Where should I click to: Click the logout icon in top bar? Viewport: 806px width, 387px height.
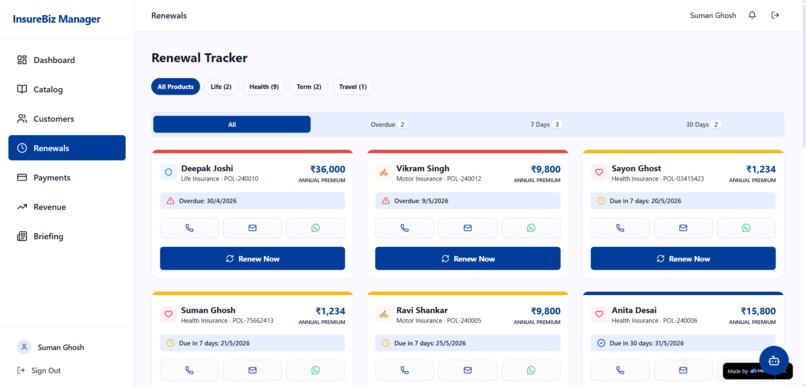pyautogui.click(x=775, y=15)
